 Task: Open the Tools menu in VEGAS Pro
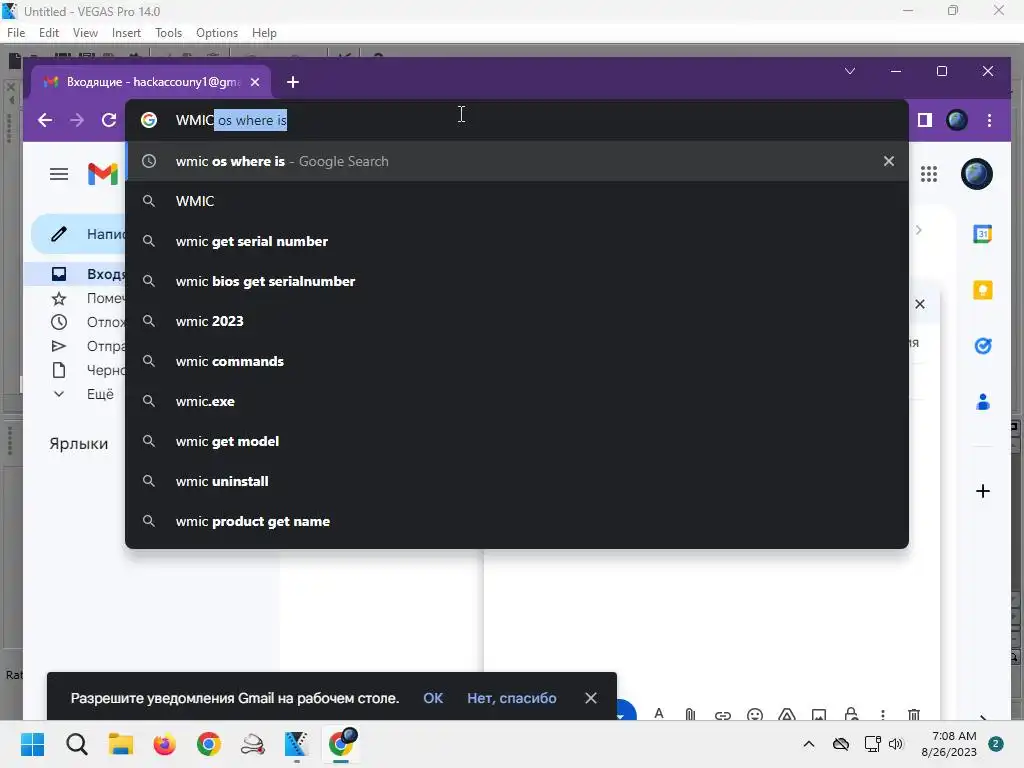point(168,33)
